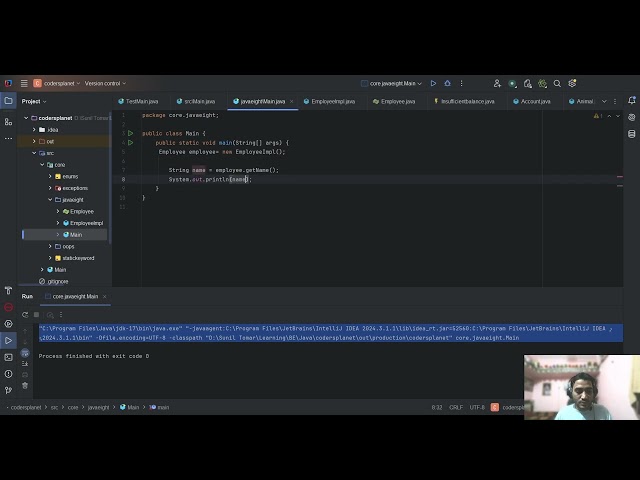Open Run panel more options
This screenshot has width=640, height=480.
click(61, 315)
